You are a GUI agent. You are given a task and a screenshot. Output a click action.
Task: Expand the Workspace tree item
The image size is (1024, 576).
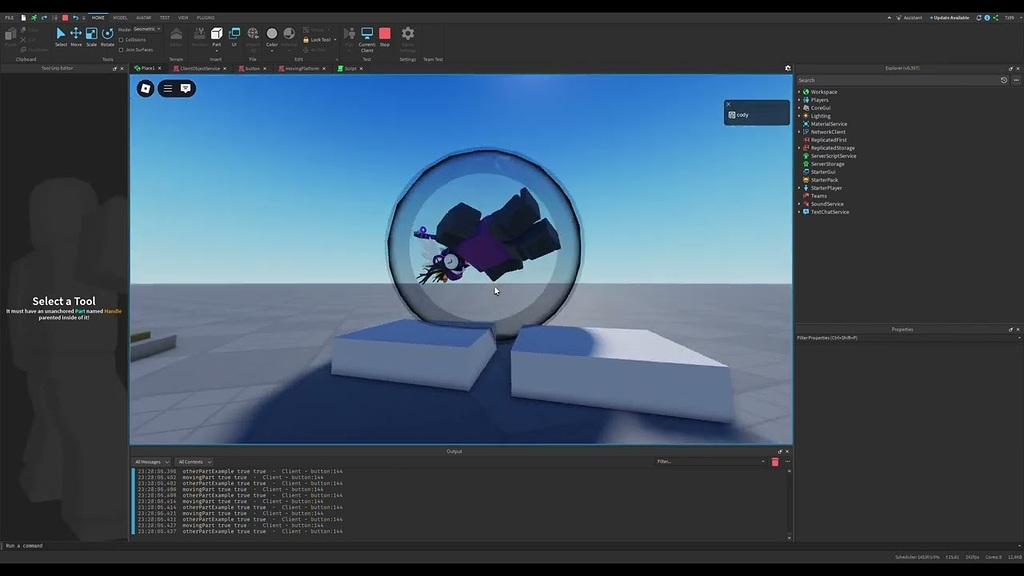pos(800,91)
